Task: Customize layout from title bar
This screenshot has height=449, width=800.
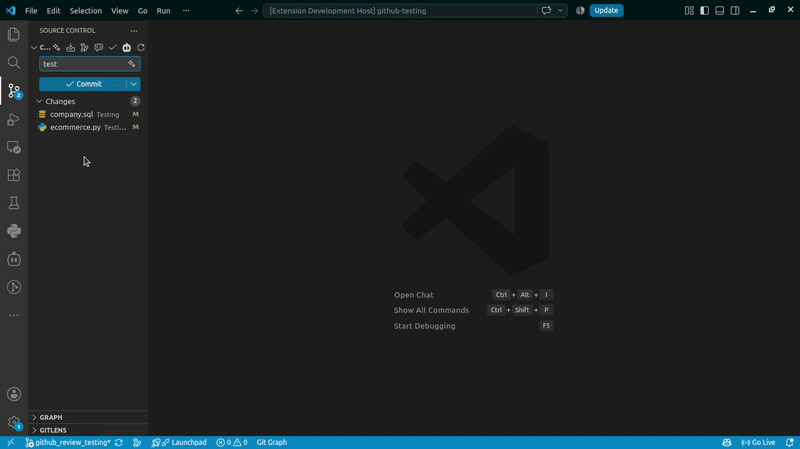Action: tap(689, 11)
